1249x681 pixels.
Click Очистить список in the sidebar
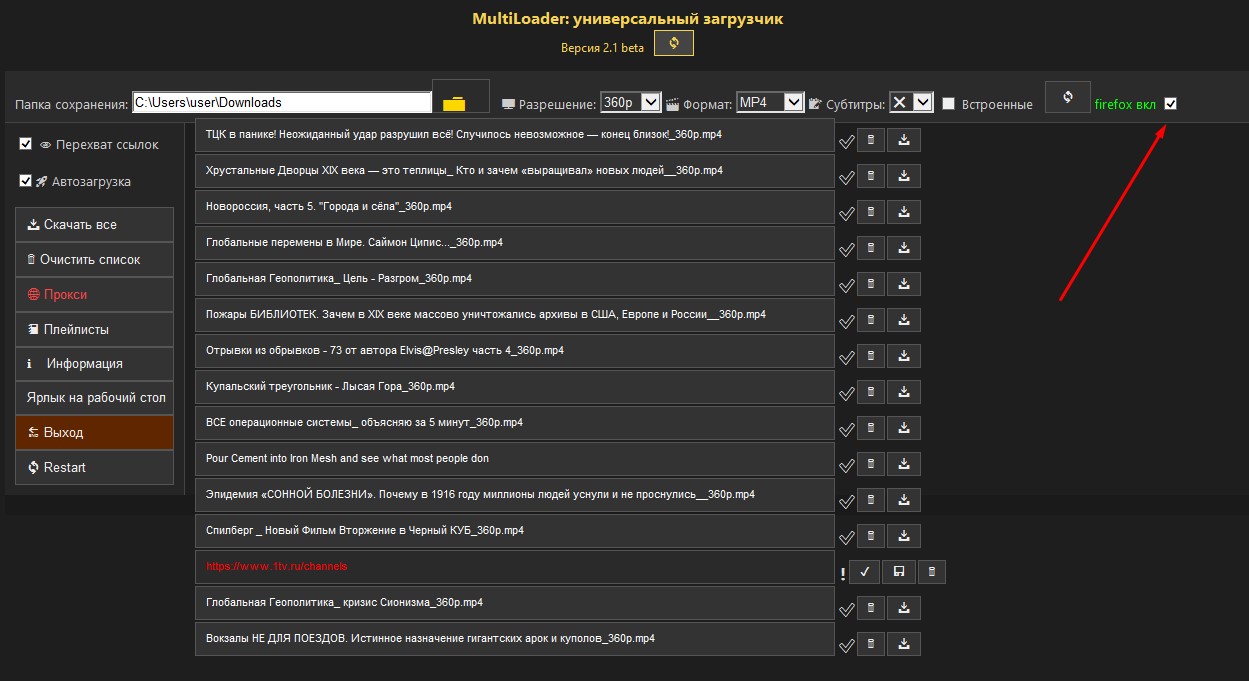tap(95, 260)
